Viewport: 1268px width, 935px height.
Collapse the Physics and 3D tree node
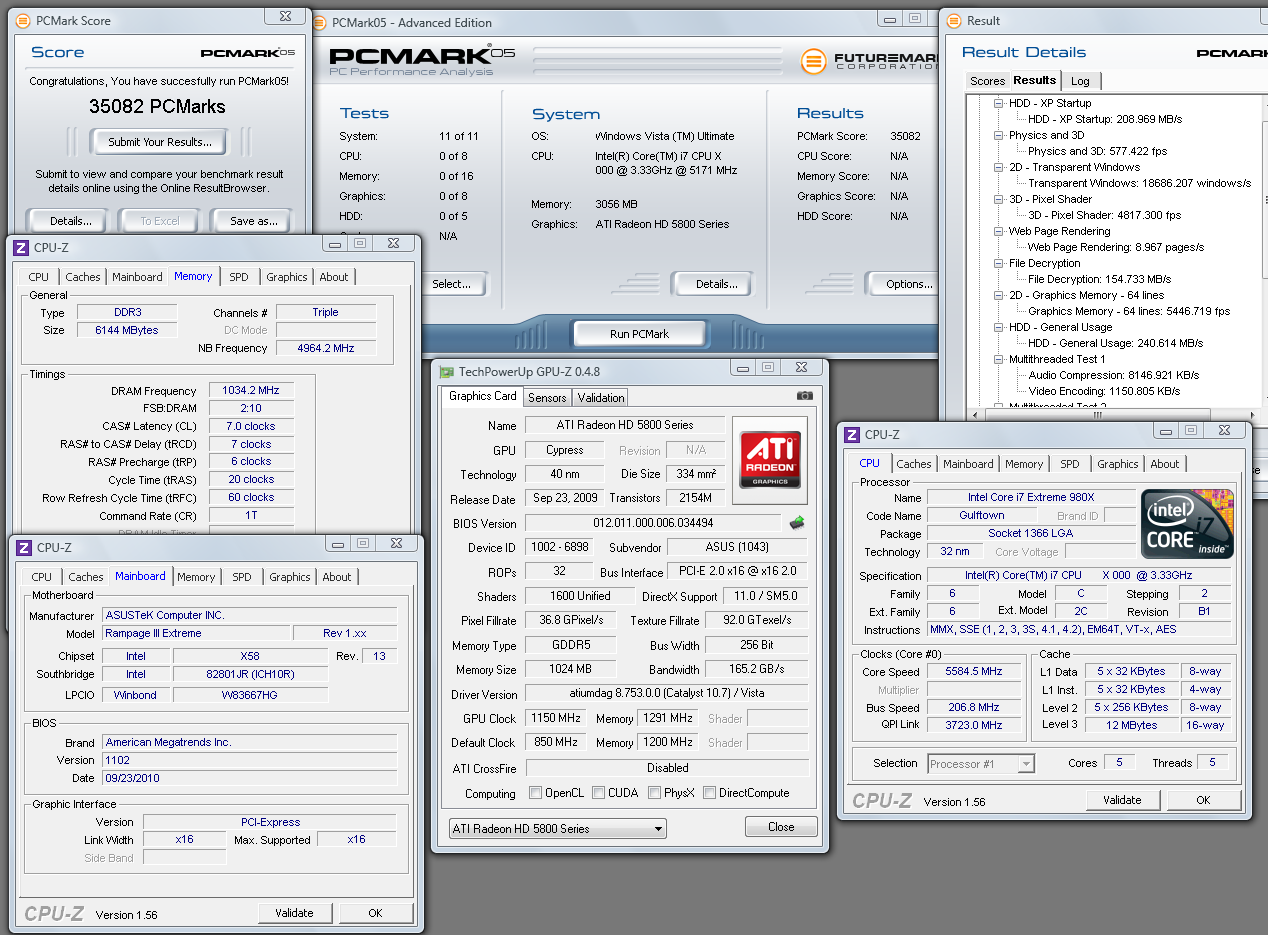pos(998,135)
